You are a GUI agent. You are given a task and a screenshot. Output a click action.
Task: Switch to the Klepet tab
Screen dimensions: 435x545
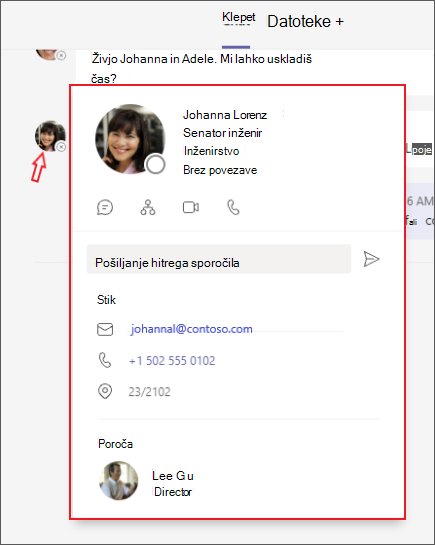click(x=239, y=17)
